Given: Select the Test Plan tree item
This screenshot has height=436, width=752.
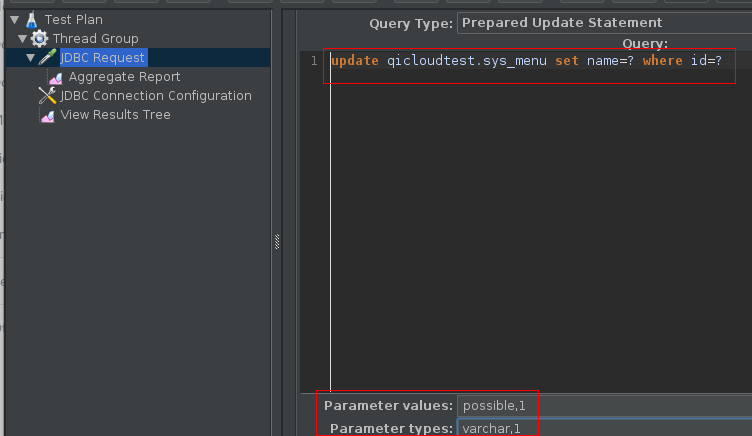Looking at the screenshot, I should click(x=73, y=20).
